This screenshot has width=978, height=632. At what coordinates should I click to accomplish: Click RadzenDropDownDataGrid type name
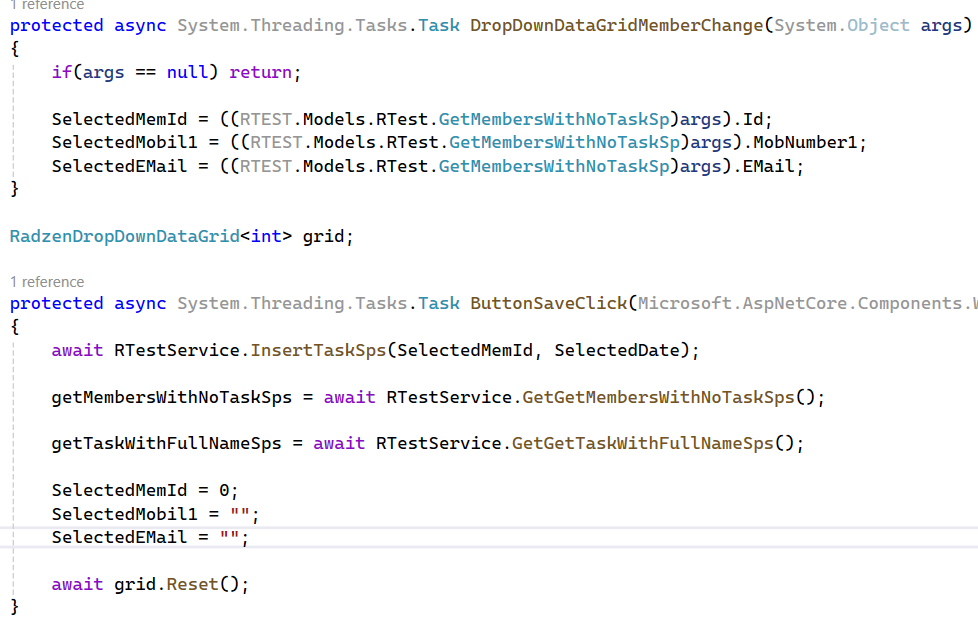pyautogui.click(x=125, y=236)
